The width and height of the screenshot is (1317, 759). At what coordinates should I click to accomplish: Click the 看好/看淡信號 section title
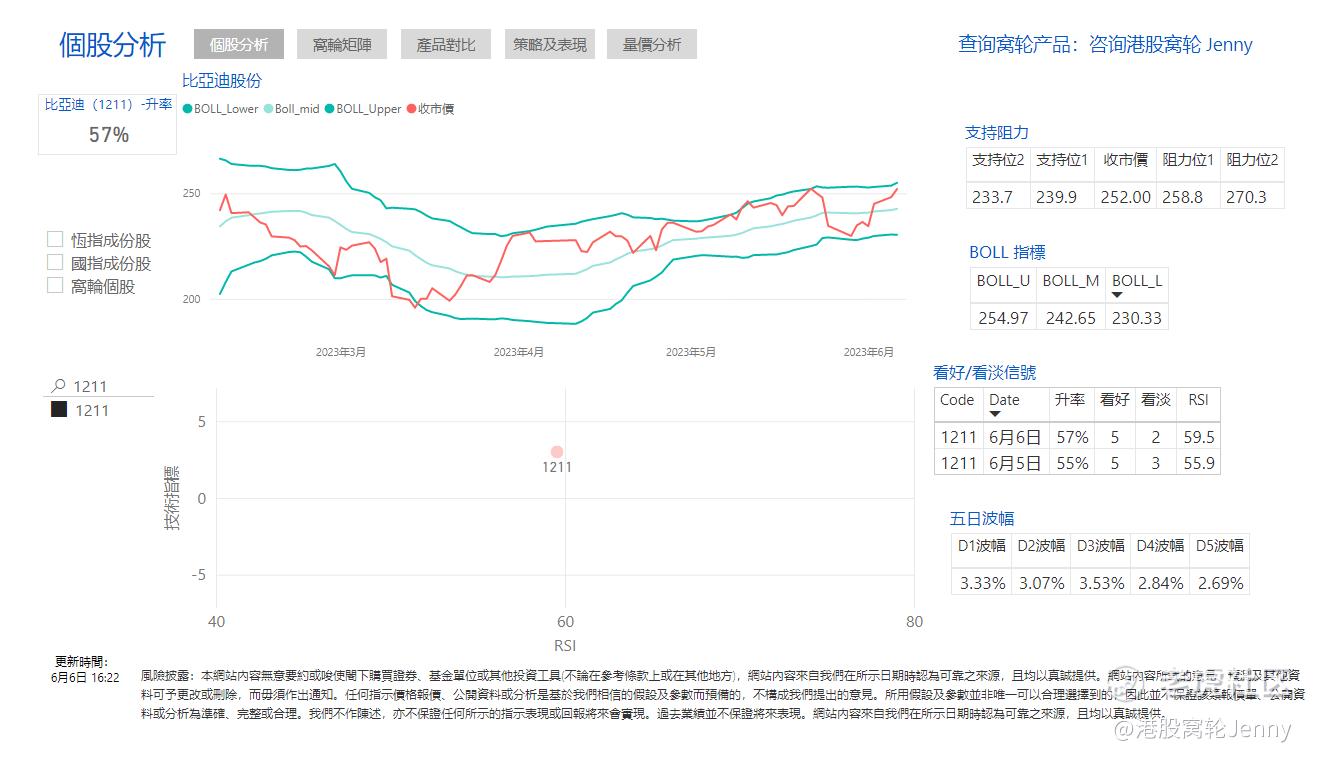pos(985,372)
